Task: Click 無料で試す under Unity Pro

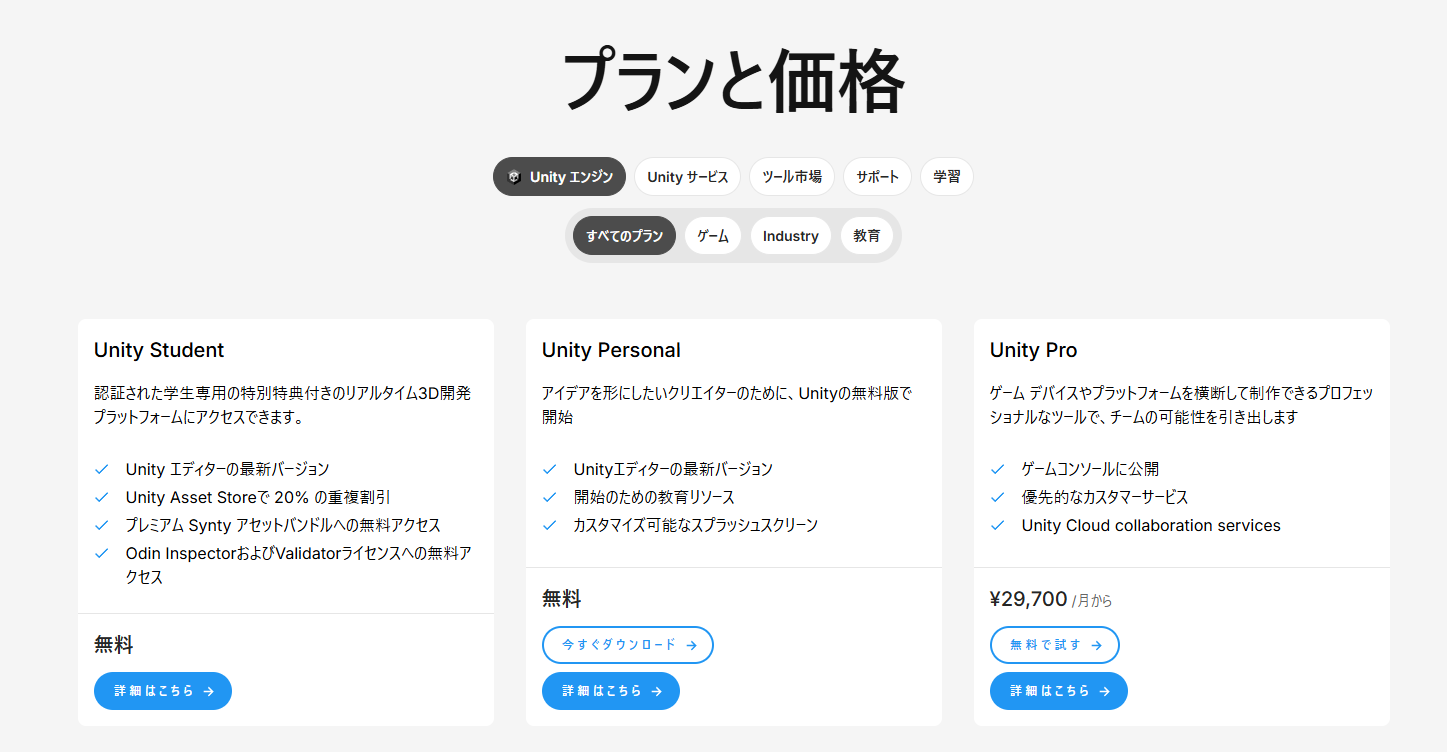Action: [x=1054, y=645]
